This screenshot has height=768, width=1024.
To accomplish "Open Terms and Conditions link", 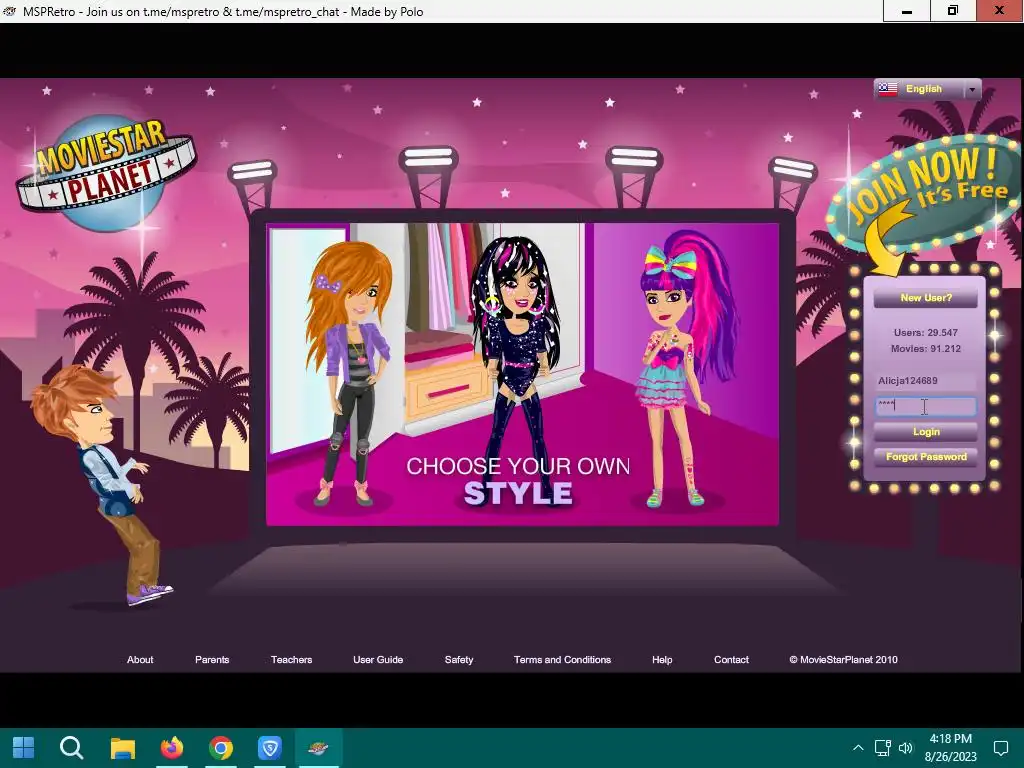I will pyautogui.click(x=562, y=660).
